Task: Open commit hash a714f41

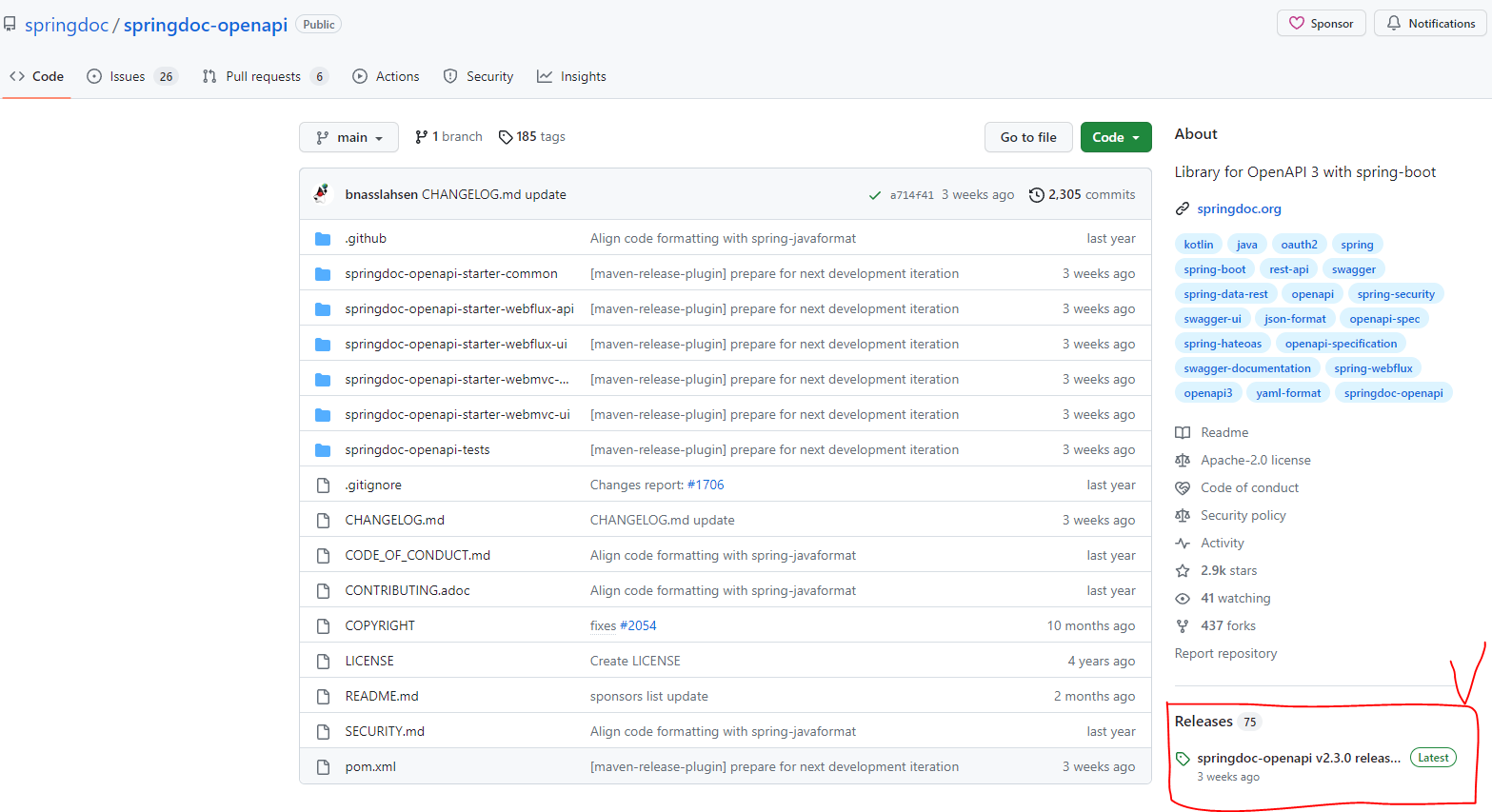Action: pyautogui.click(x=911, y=195)
